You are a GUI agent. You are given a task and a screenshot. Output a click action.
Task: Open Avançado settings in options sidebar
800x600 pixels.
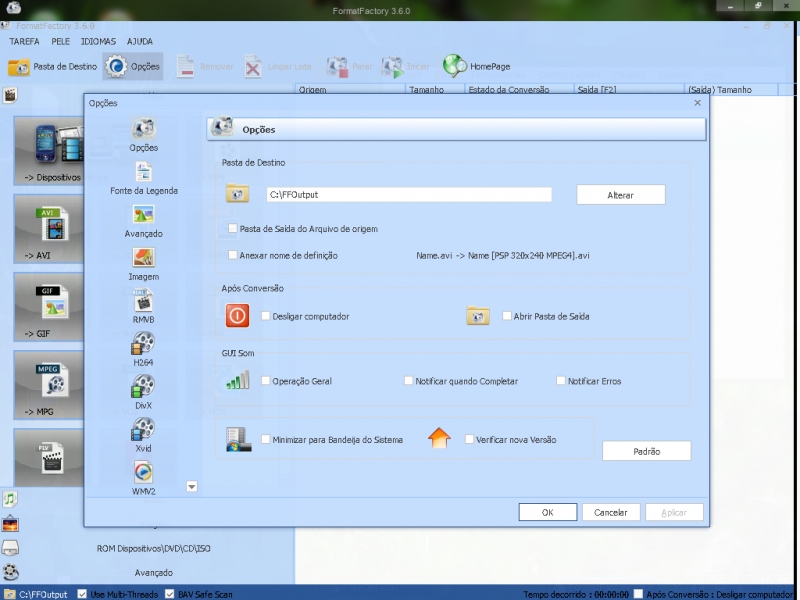pyautogui.click(x=143, y=221)
